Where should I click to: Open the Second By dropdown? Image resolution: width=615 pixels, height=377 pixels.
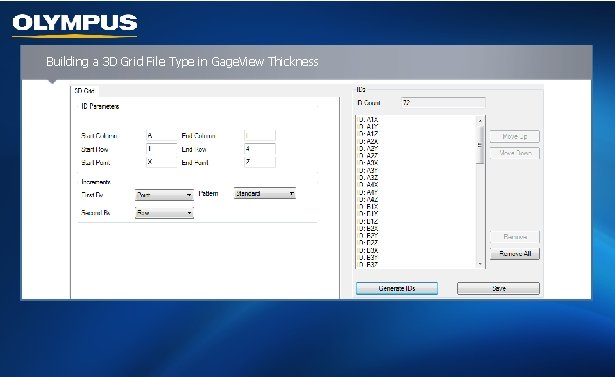(164, 213)
